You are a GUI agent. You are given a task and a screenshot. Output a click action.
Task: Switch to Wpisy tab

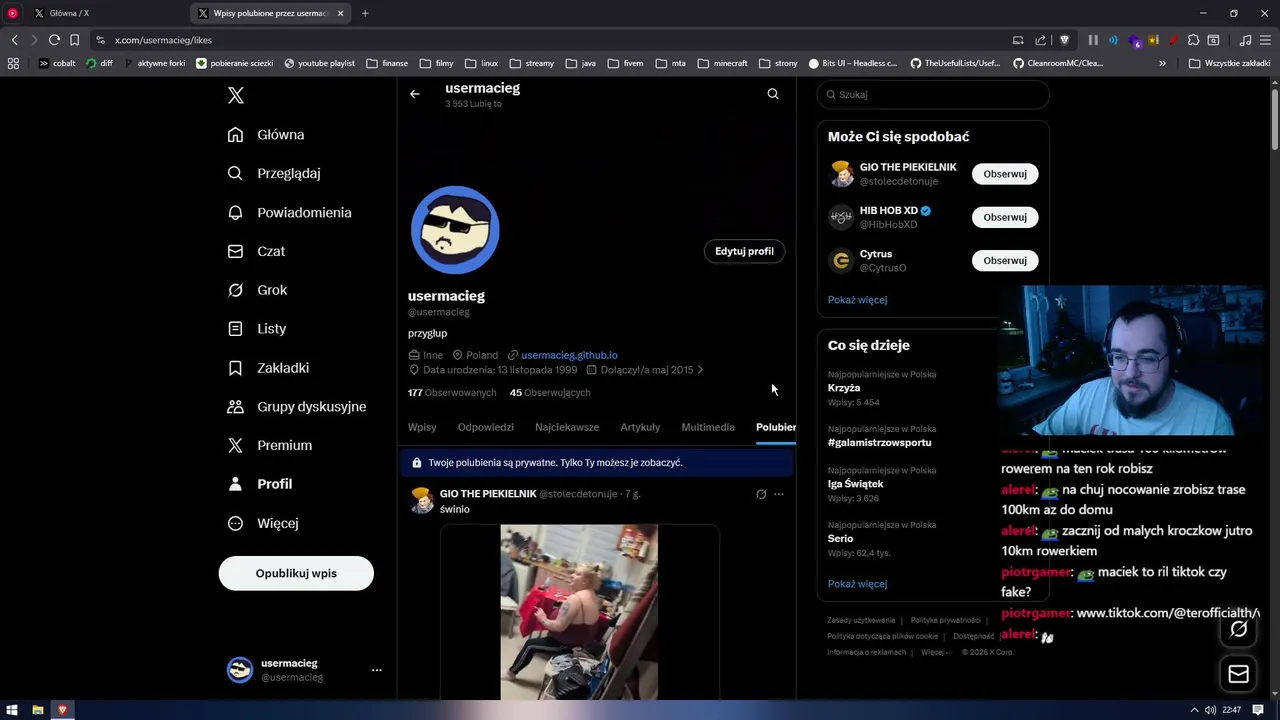coord(422,427)
